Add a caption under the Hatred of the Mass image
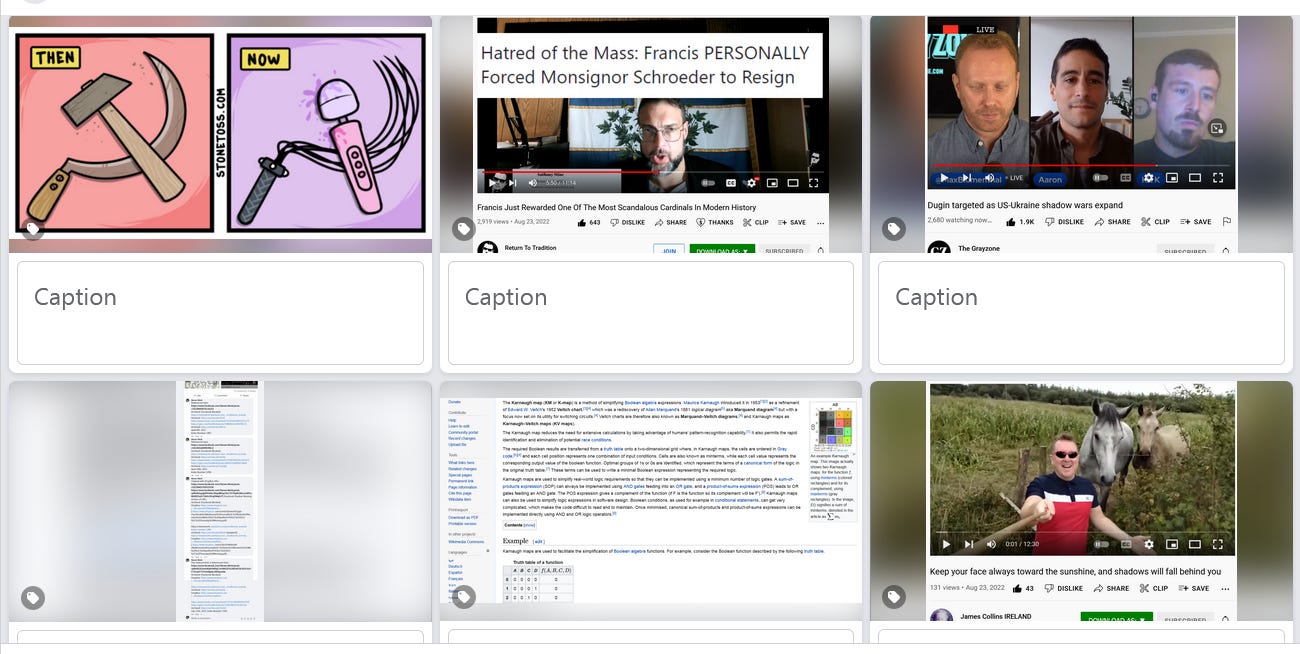This screenshot has height=654, width=1300. coord(651,313)
